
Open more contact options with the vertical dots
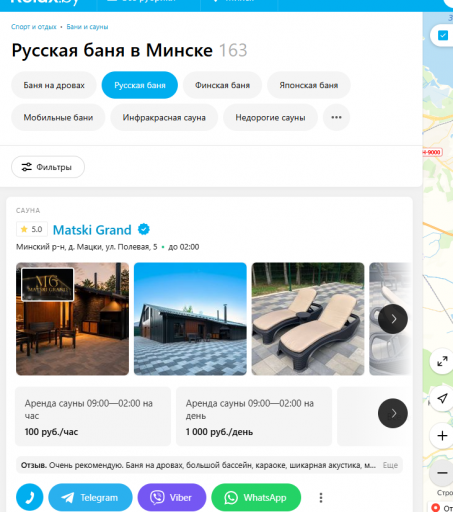[321, 497]
